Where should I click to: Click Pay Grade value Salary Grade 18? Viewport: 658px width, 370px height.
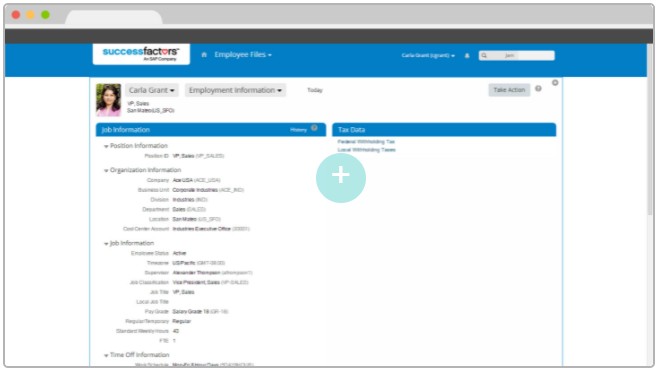[191, 312]
